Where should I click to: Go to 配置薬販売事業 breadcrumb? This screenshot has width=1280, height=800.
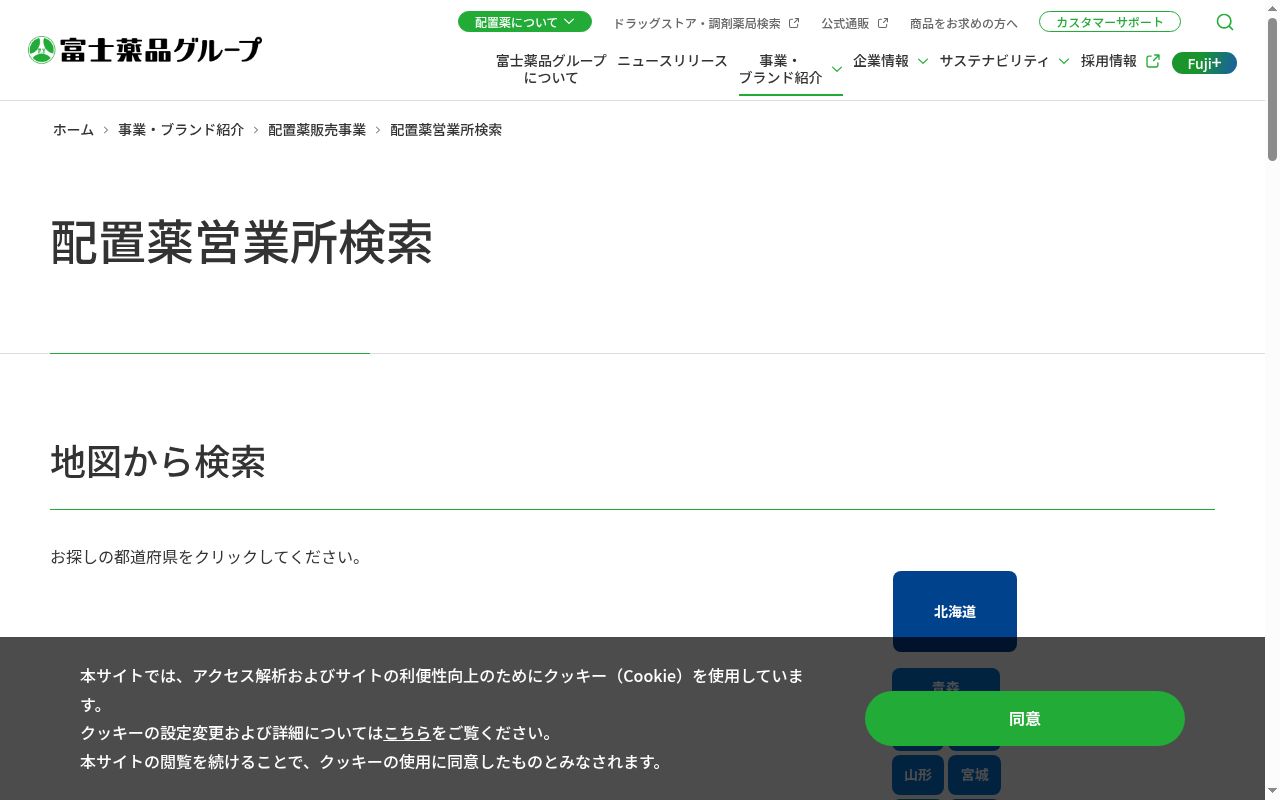coord(317,130)
